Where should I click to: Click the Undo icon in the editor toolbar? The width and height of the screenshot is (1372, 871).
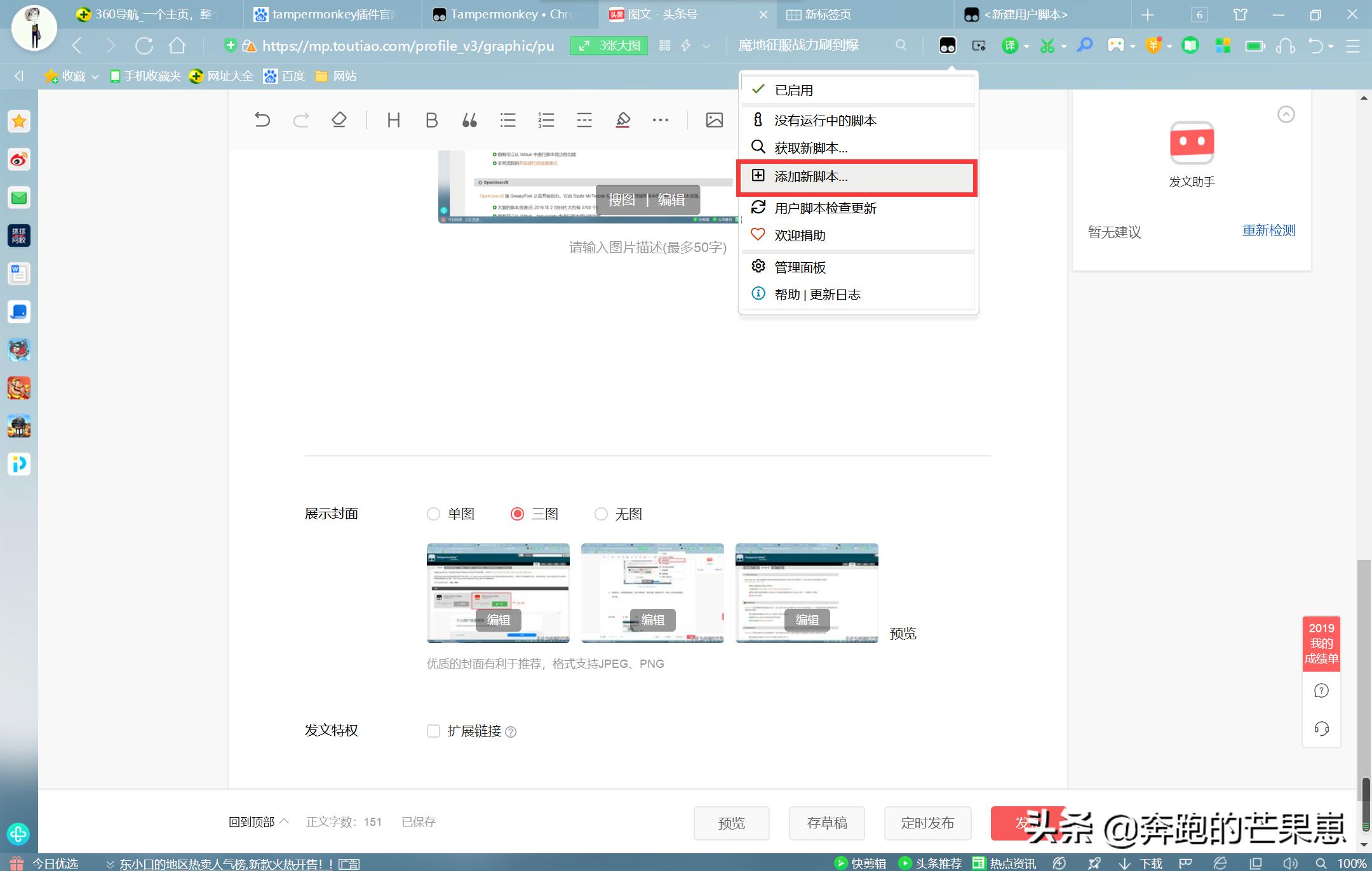point(262,119)
